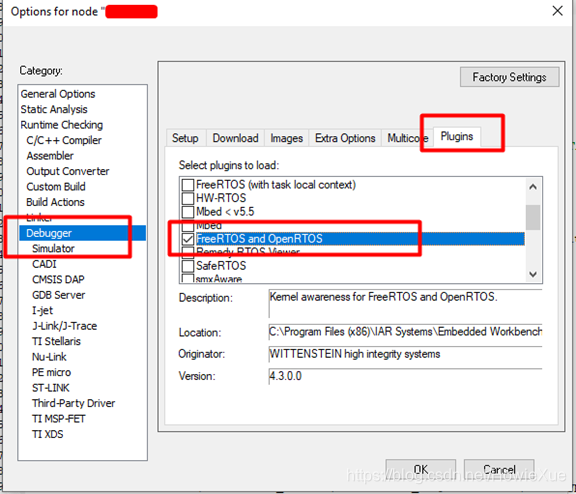Open Third-Party Driver category
Screen dimensions: 576x494
(x=73, y=403)
